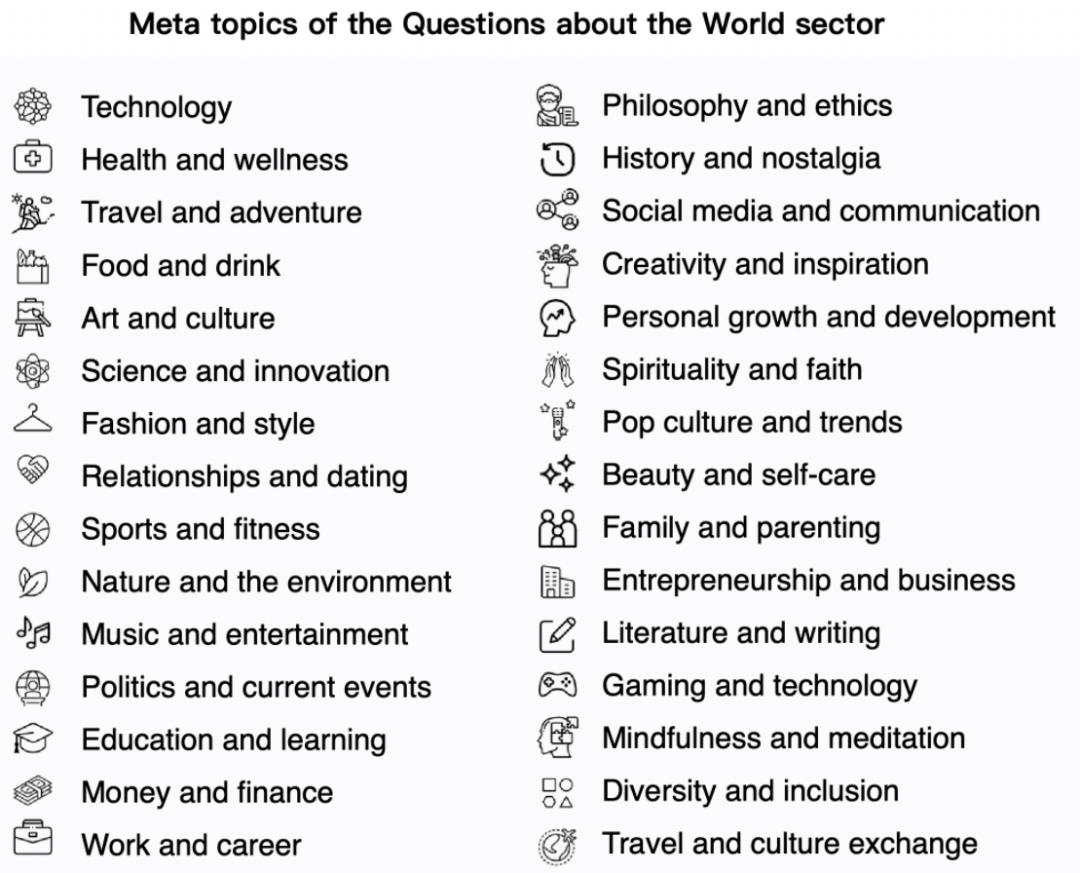1080x873 pixels.
Task: Click the leaf icon beside Nature and the environment
Action: coord(31,581)
